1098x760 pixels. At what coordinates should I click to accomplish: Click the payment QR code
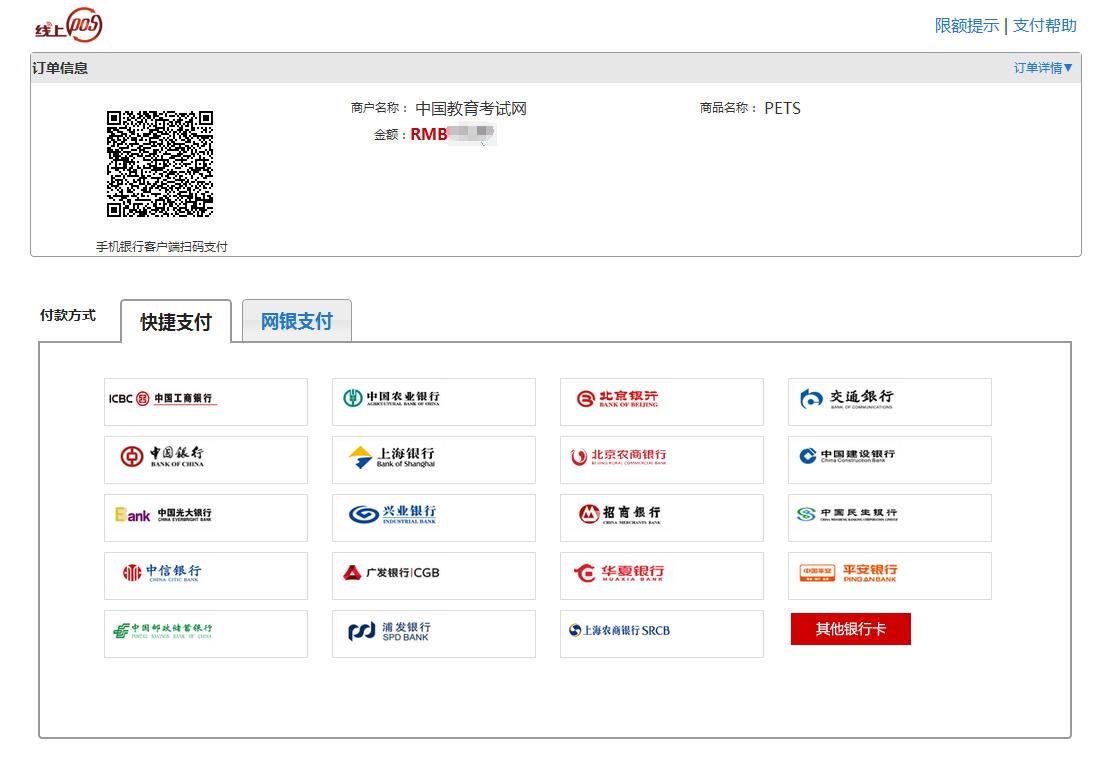[160, 163]
